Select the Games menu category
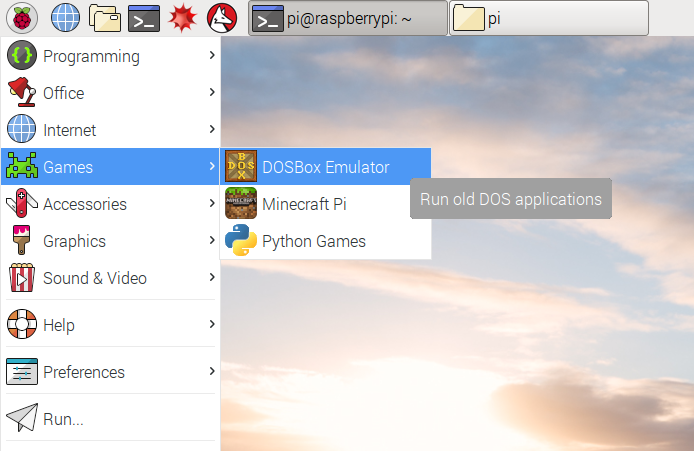The width and height of the screenshot is (694, 451). coord(110,166)
